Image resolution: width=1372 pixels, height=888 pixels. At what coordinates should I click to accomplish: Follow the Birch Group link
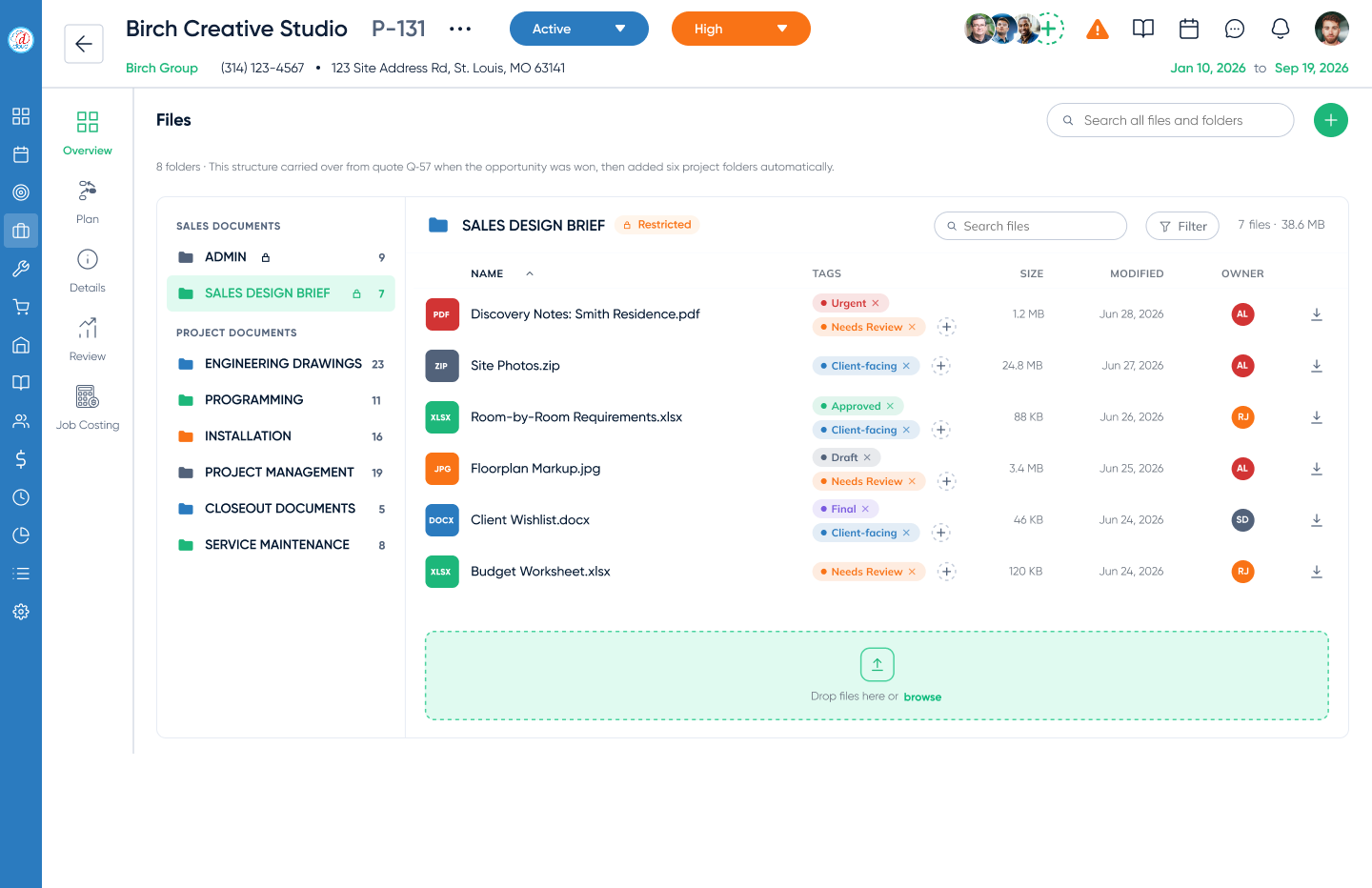click(162, 68)
